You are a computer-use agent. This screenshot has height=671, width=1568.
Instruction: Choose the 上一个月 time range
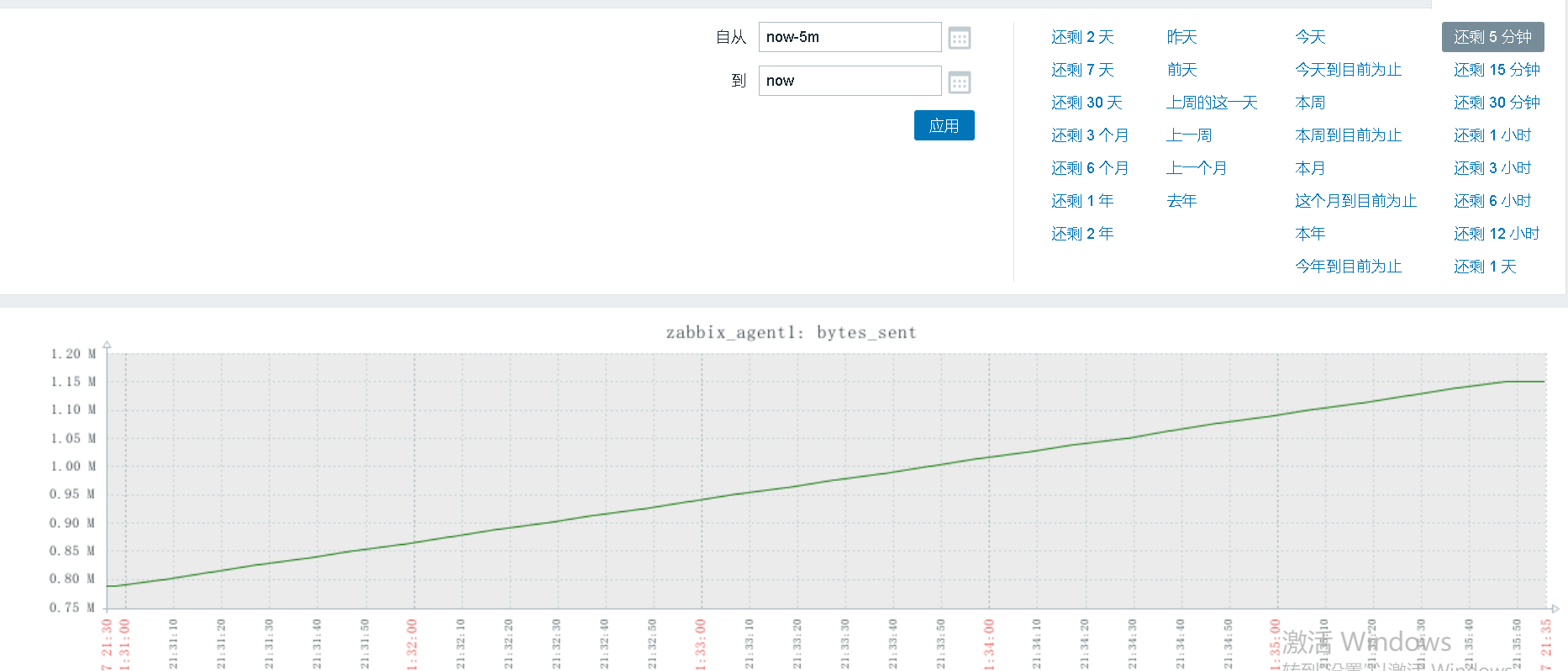click(1197, 168)
